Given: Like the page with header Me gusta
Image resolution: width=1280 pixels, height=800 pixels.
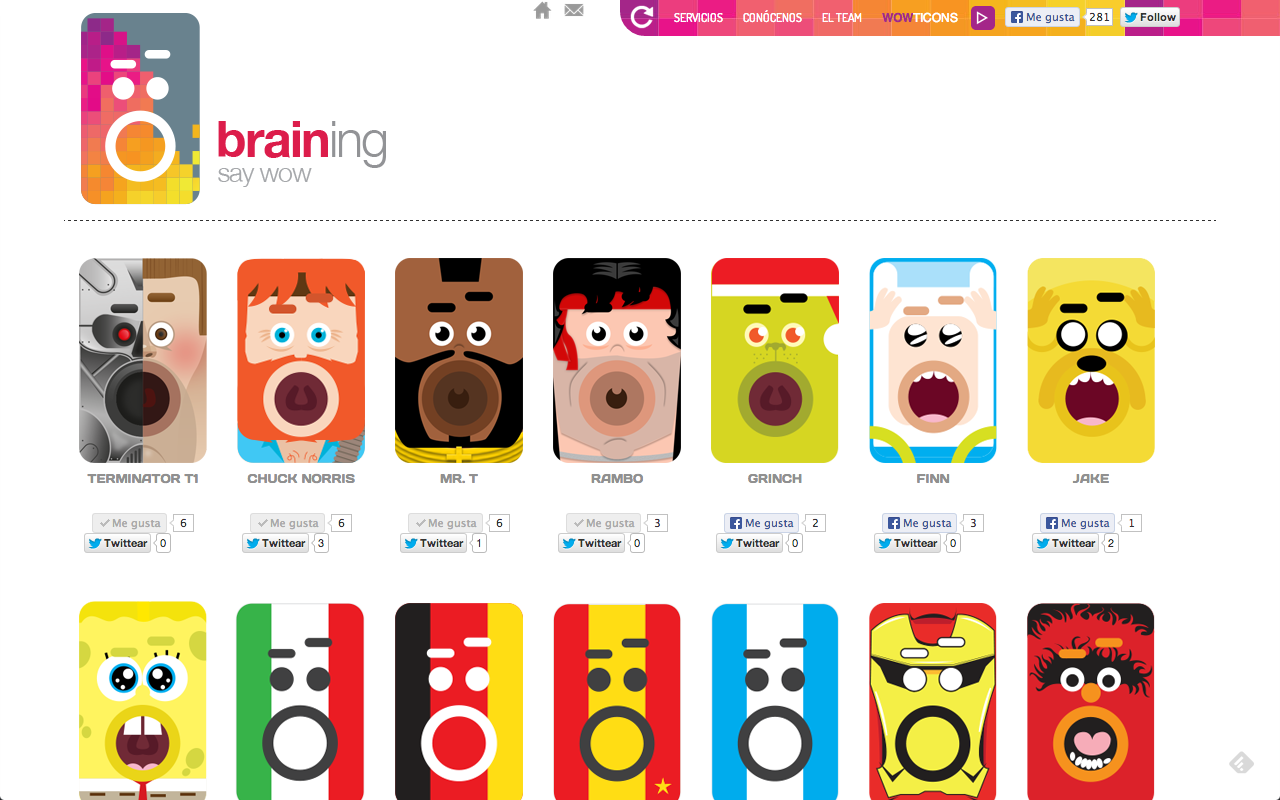Looking at the screenshot, I should [1042, 17].
